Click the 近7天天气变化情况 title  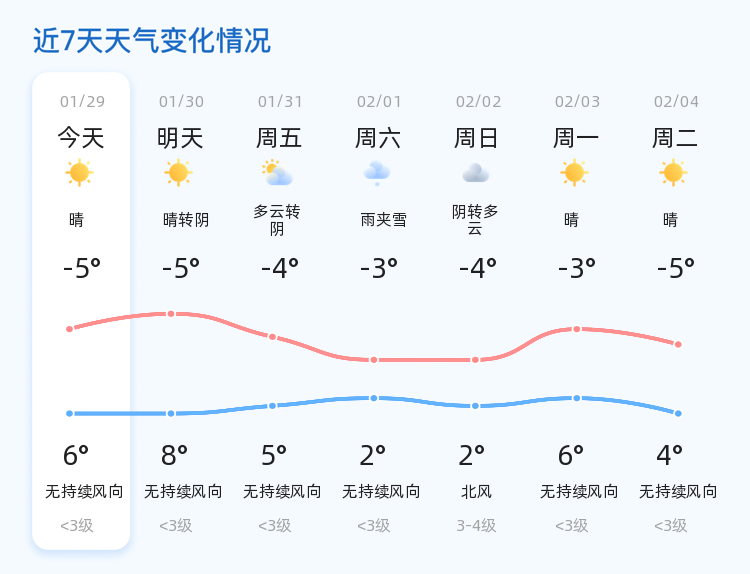pos(152,41)
